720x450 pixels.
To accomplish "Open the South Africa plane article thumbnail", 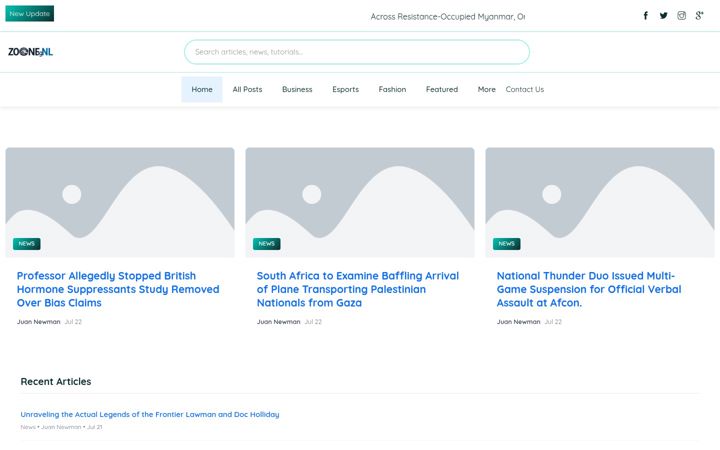I will tap(360, 202).
